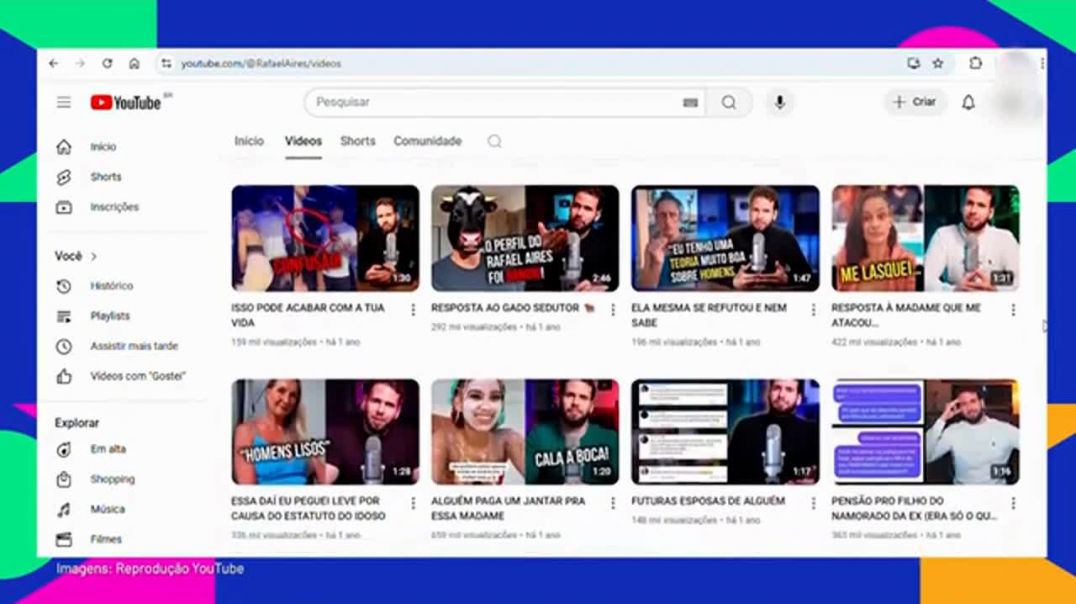1076x604 pixels.
Task: Open thumbnail of RESPOSTA À MADAME QUE ME ATACOU
Action: (x=925, y=238)
